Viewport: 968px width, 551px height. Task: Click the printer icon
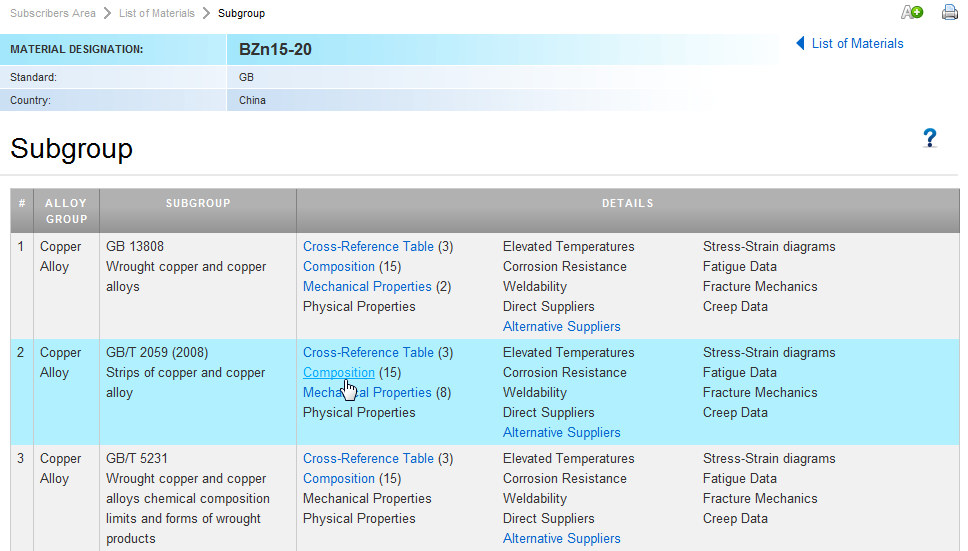[949, 13]
